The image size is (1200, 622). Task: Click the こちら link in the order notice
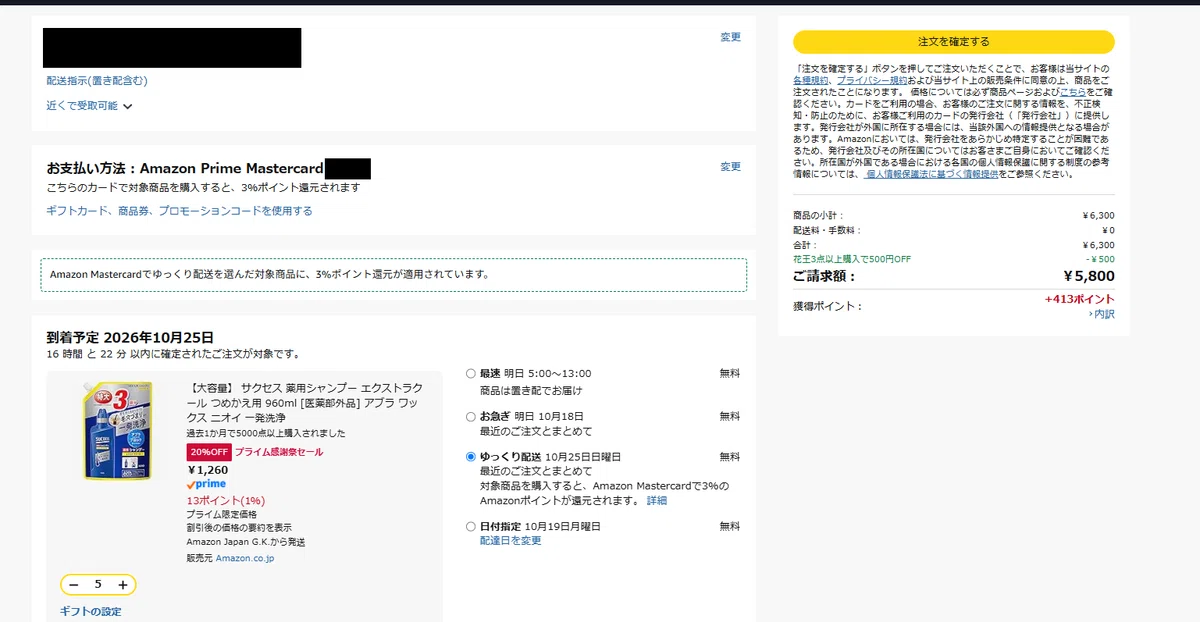pyautogui.click(x=1072, y=91)
